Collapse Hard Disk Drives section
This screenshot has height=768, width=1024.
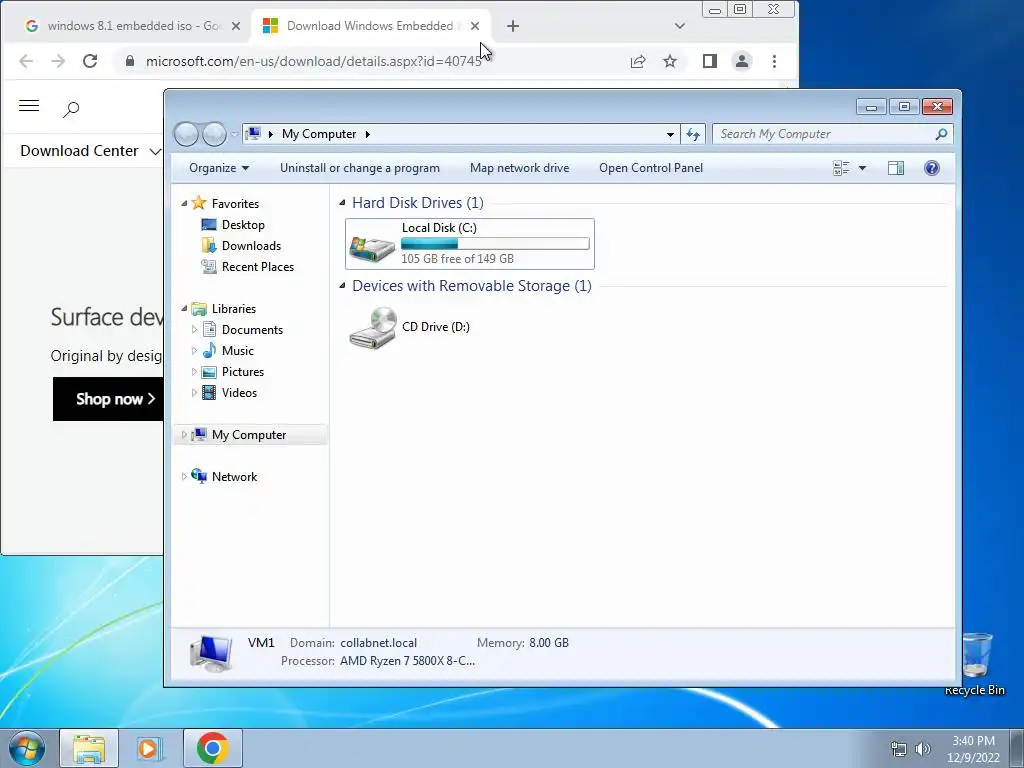pos(342,203)
